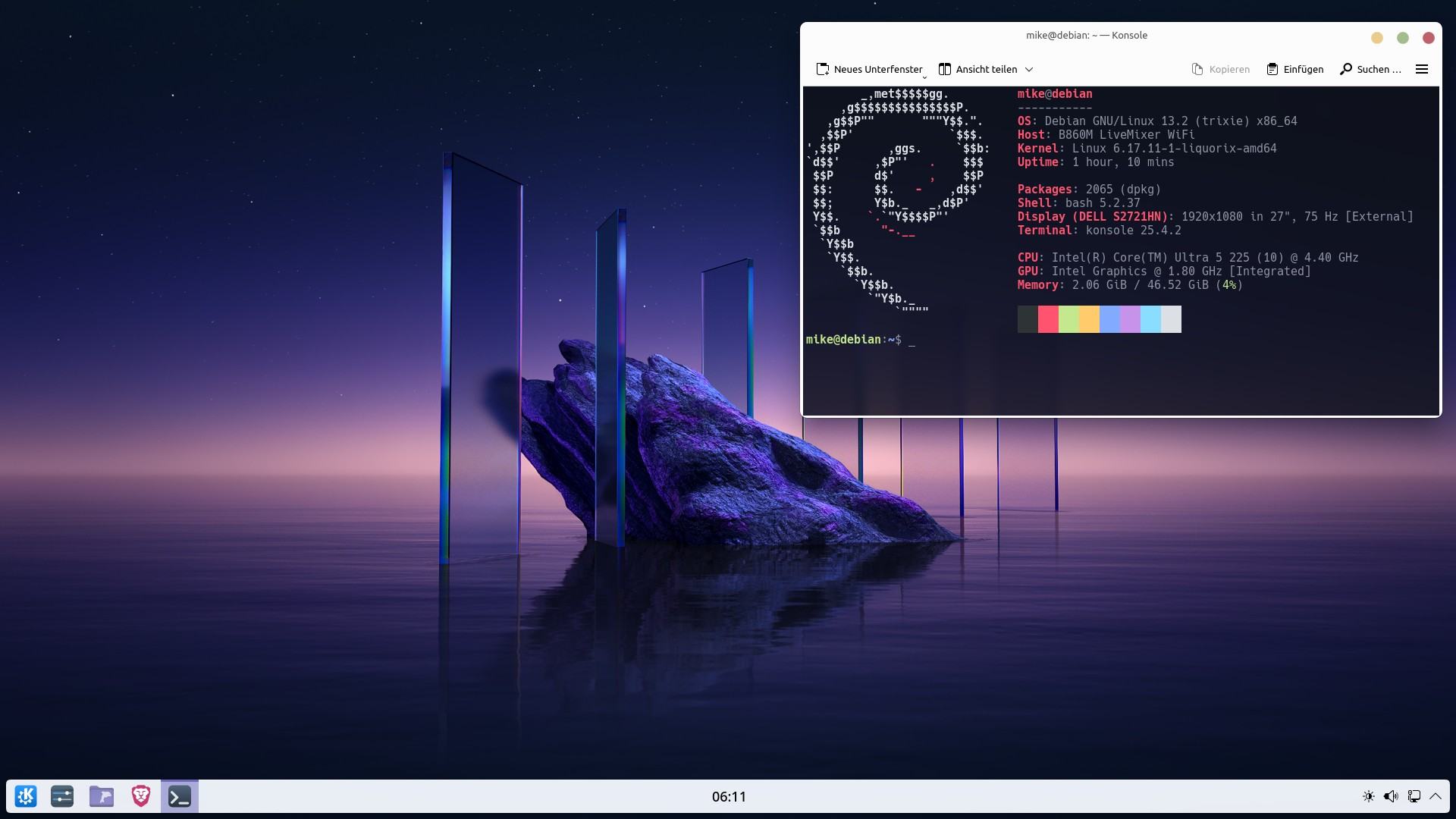The height and width of the screenshot is (819, 1456).
Task: Launch System Settings from the taskbar
Action: 62,796
